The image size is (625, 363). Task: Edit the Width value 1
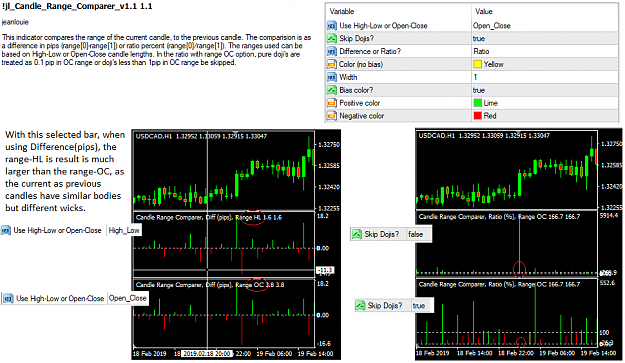click(x=475, y=77)
